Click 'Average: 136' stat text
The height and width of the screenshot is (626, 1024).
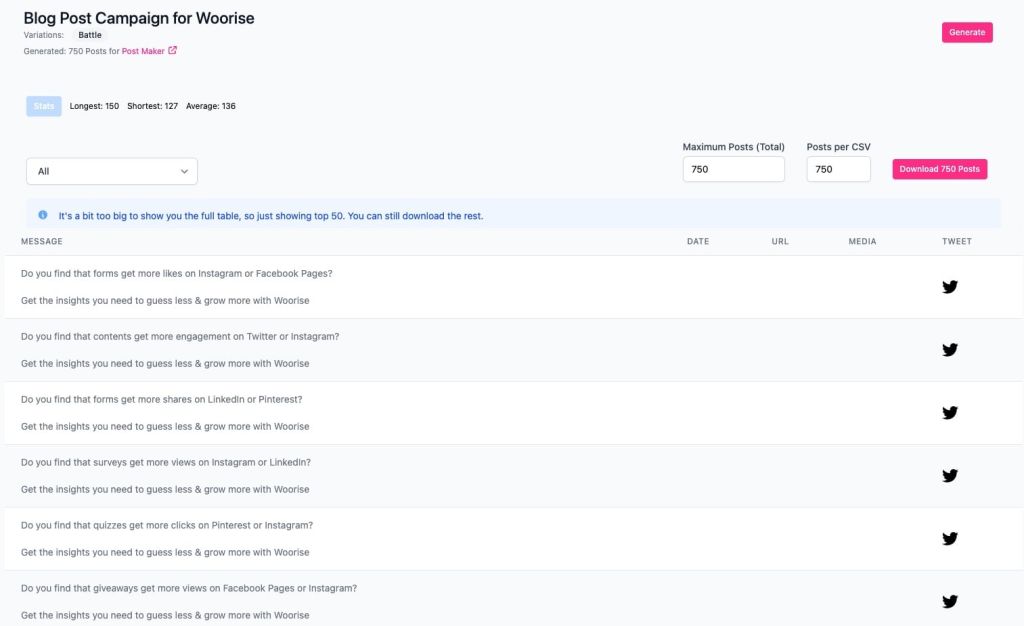tap(210, 106)
